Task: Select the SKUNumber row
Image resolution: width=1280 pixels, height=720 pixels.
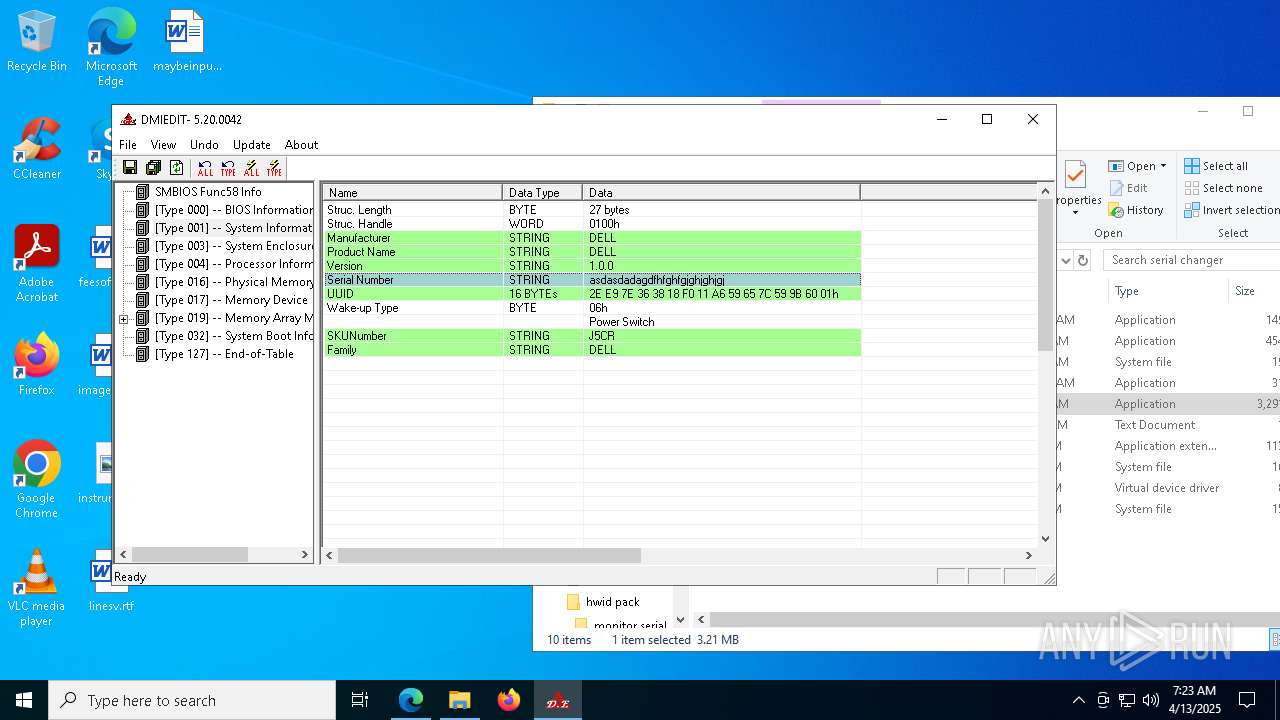Action: point(592,336)
